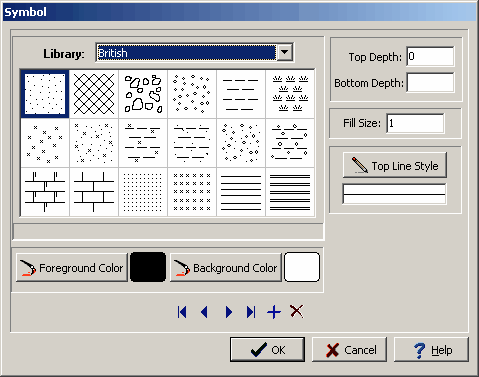Confirm with the OK button
This screenshot has height=377, width=479.
pyautogui.click(x=267, y=350)
